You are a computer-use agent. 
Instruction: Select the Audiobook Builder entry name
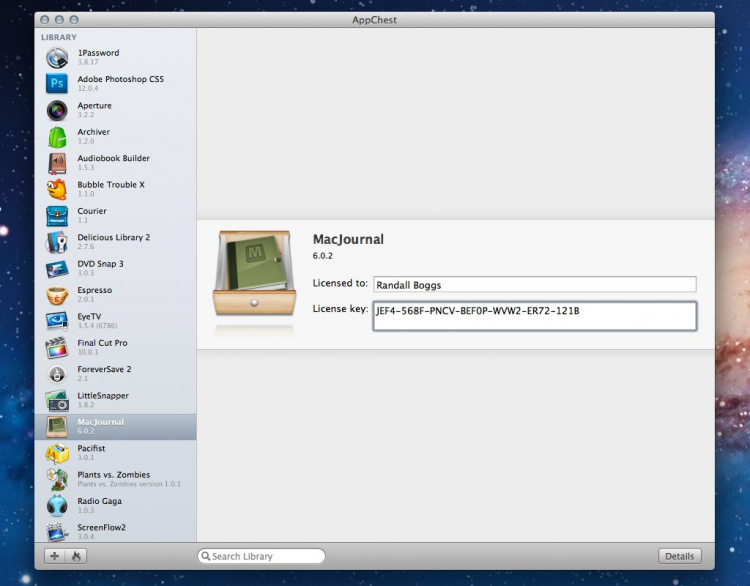[x=113, y=158]
